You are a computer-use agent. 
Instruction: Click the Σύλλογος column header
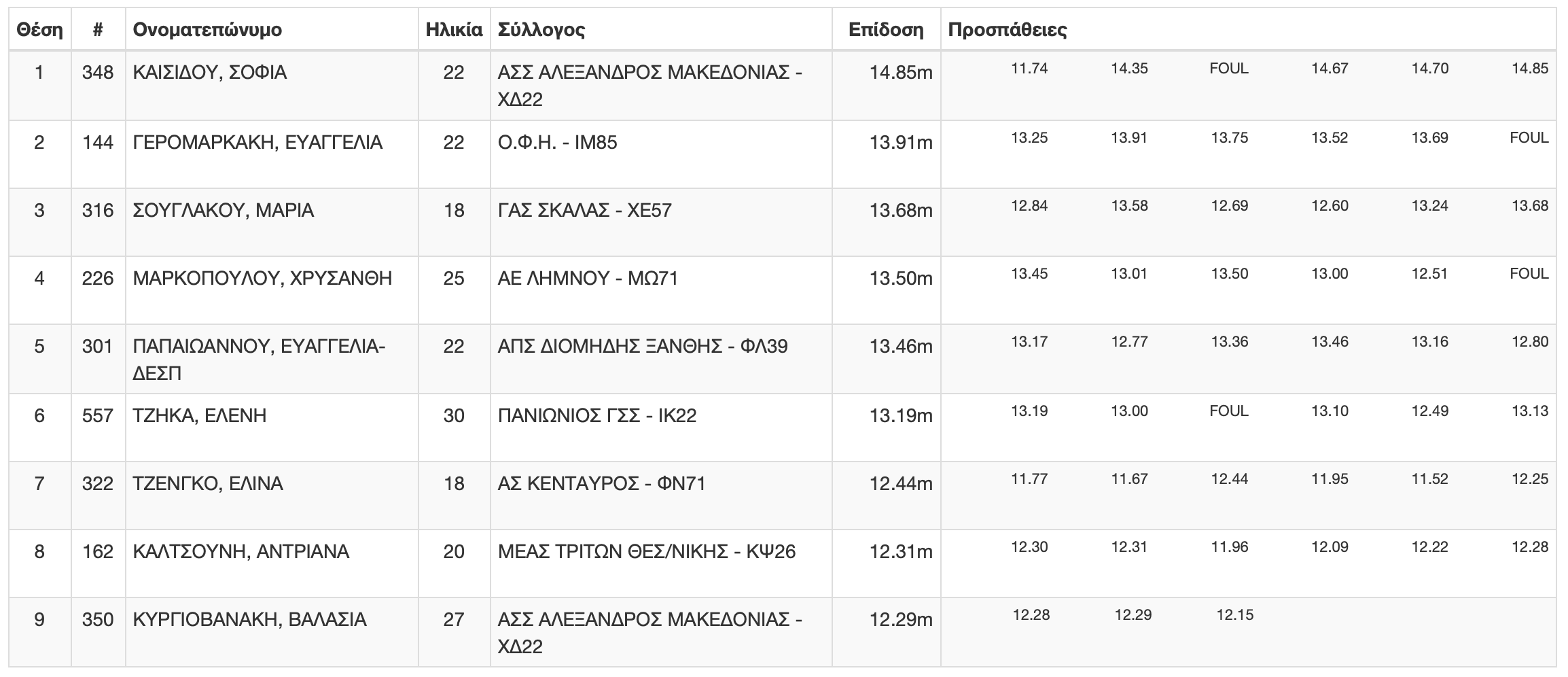click(541, 30)
